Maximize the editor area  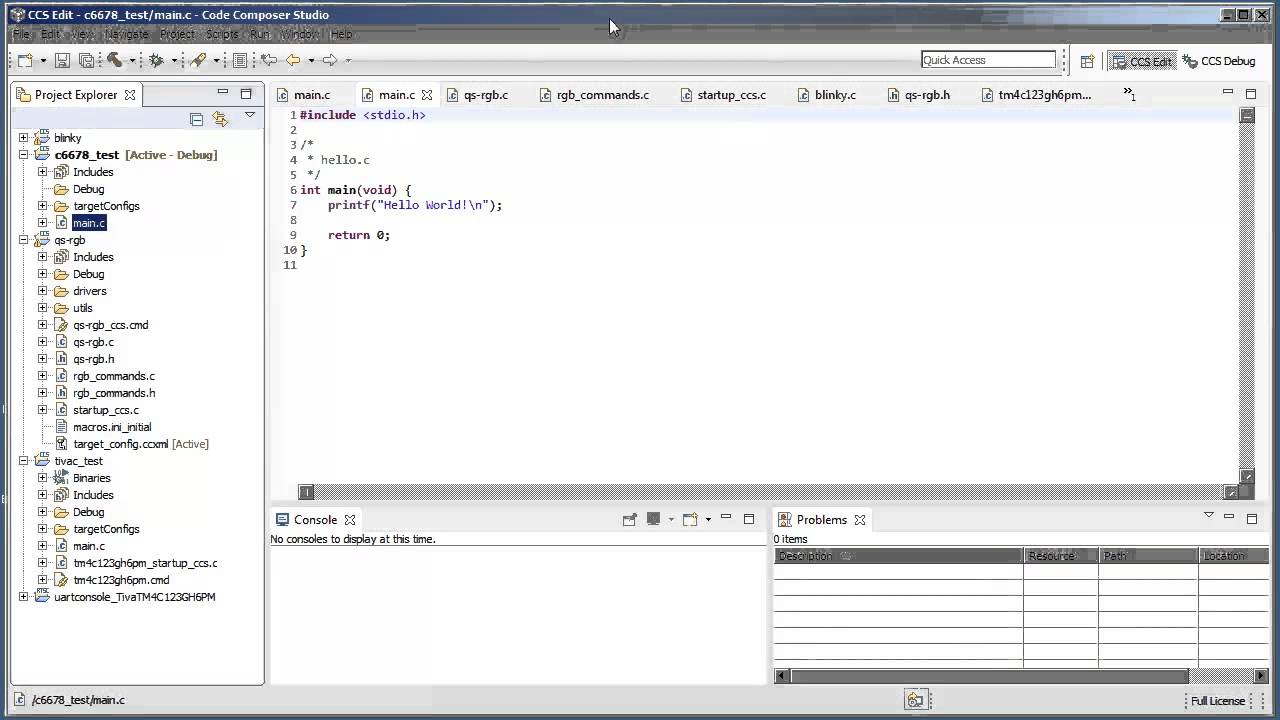click(1251, 93)
